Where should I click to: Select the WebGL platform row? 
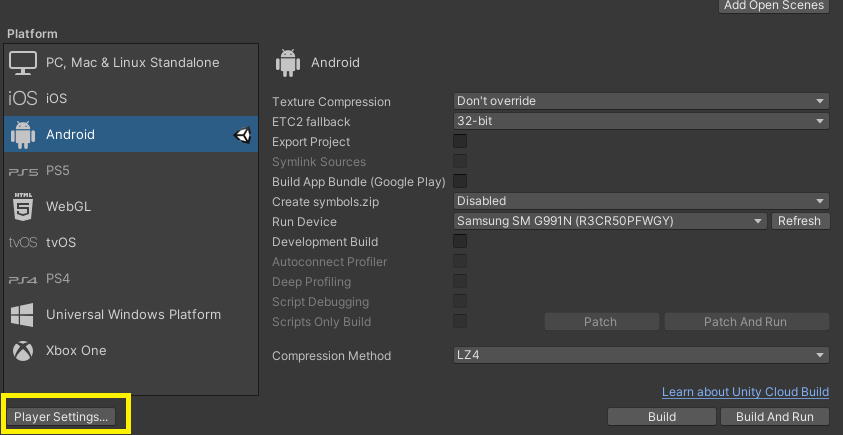pos(131,206)
